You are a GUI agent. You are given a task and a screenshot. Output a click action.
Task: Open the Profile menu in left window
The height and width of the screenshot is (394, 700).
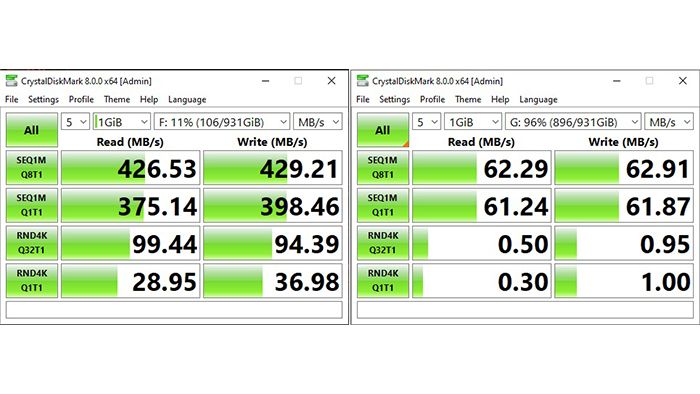tap(81, 99)
